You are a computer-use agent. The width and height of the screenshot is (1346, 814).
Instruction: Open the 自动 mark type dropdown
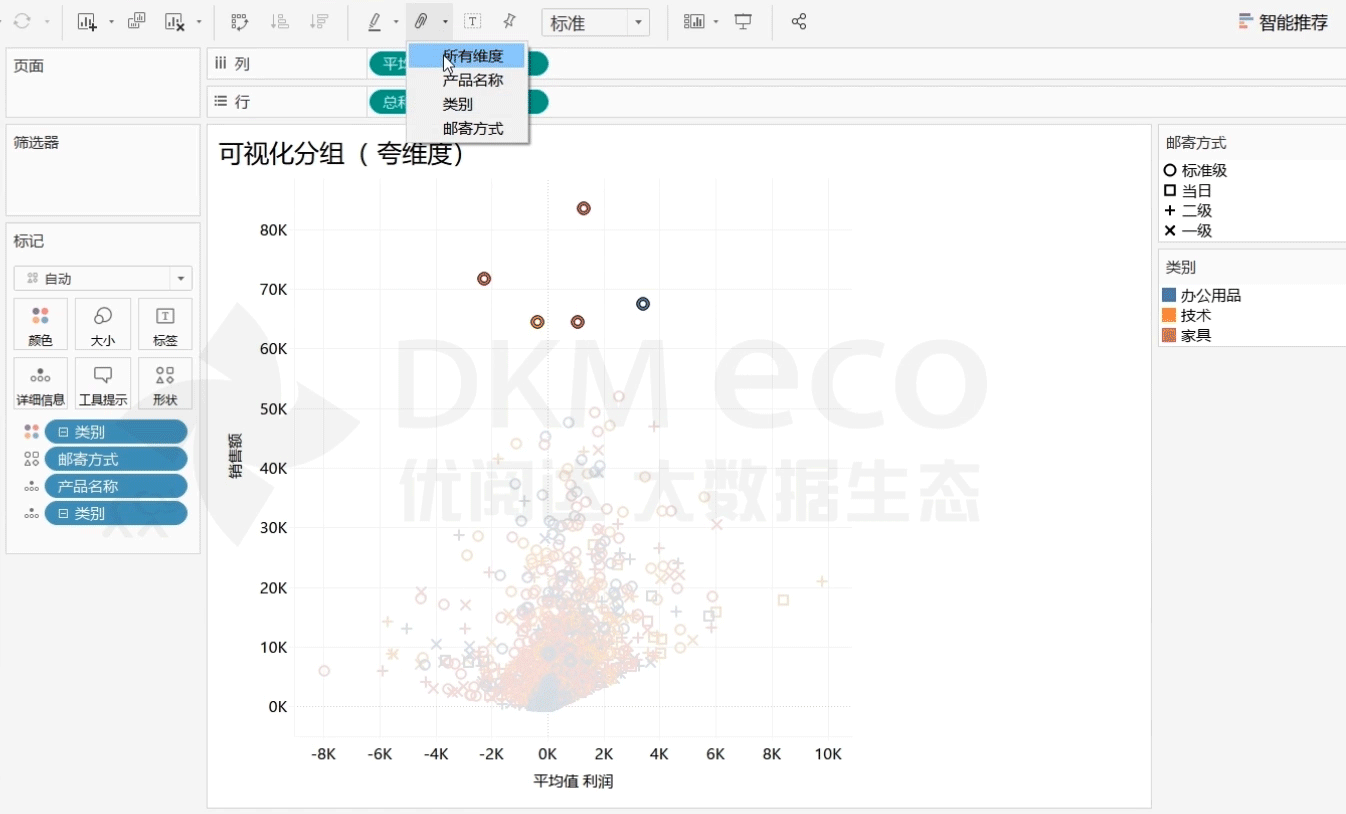coord(103,279)
